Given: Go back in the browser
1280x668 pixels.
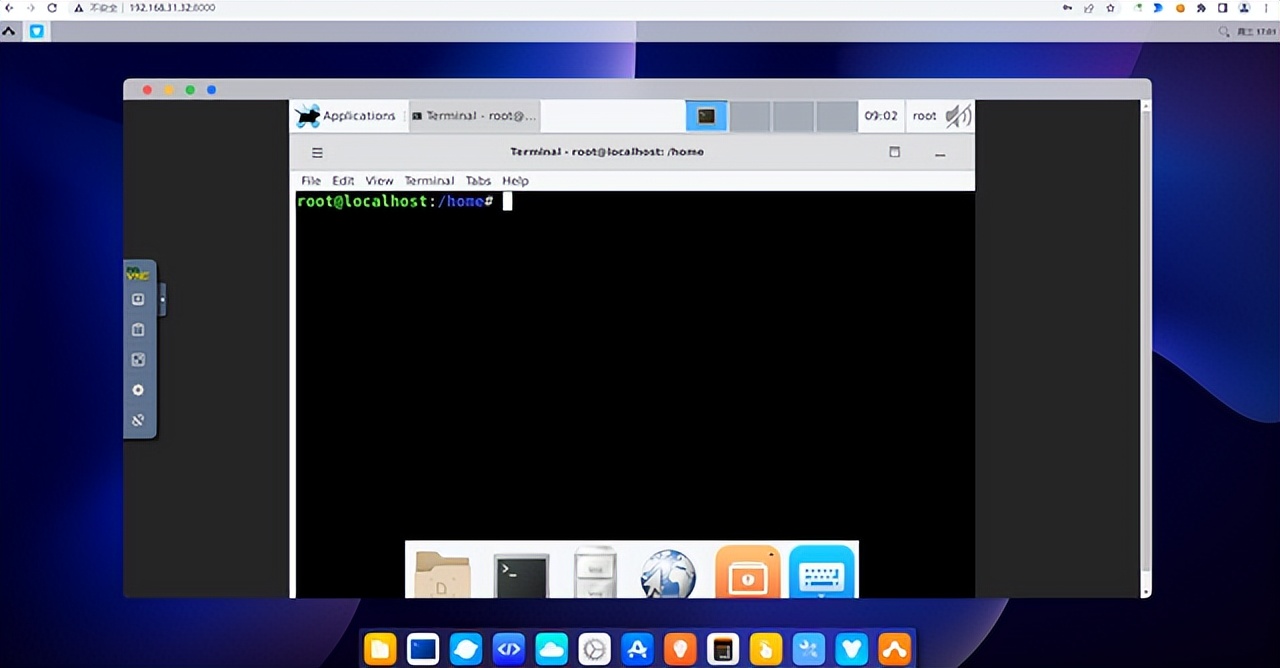Looking at the screenshot, I should (x=9, y=8).
